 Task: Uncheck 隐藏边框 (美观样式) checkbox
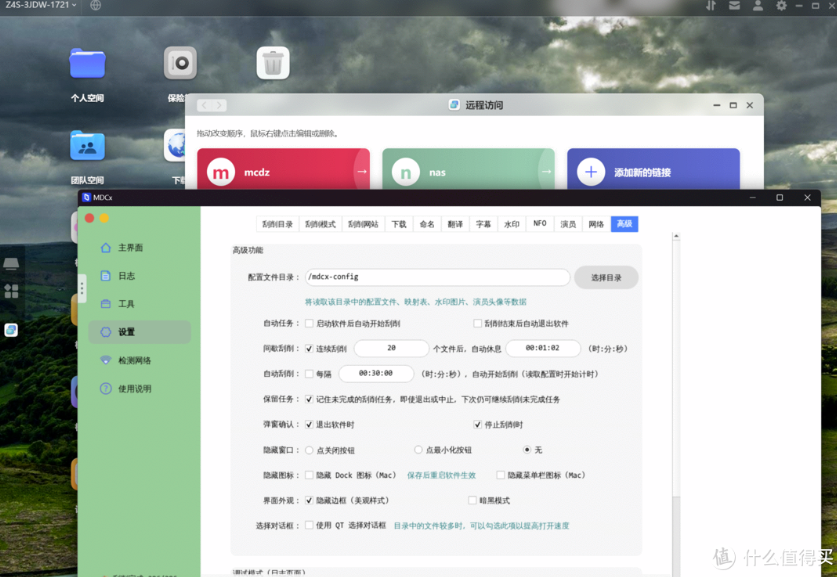point(309,501)
